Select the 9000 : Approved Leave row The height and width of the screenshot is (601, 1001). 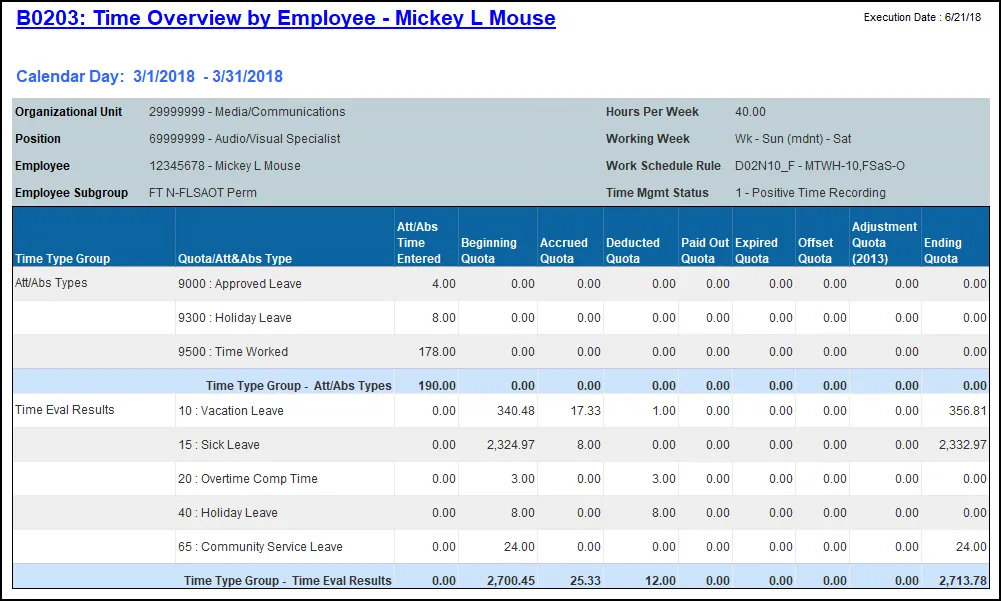[x=239, y=284]
